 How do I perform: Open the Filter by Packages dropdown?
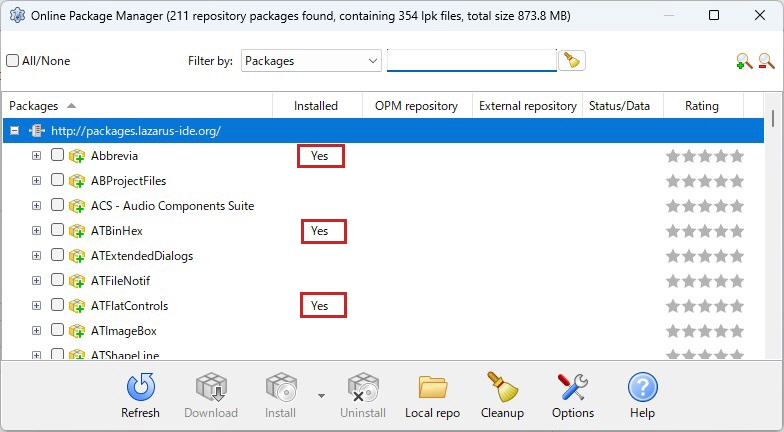pyautogui.click(x=311, y=61)
